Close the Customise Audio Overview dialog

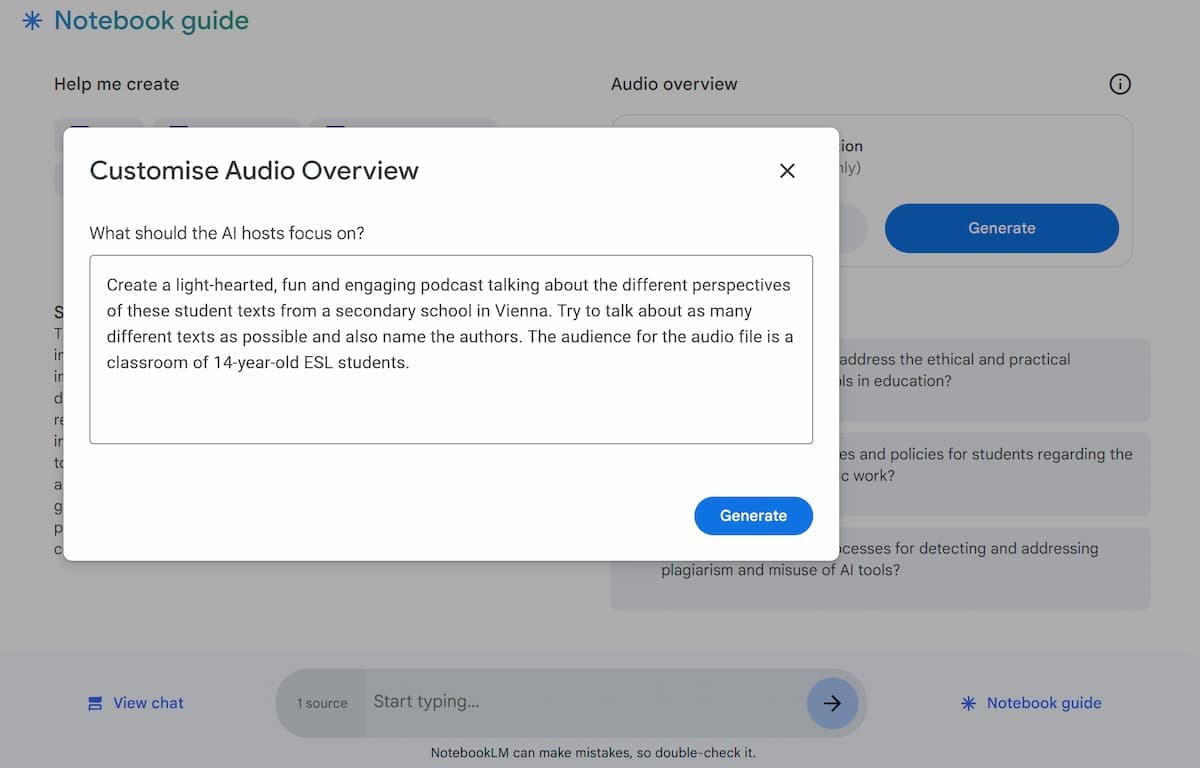click(x=787, y=171)
